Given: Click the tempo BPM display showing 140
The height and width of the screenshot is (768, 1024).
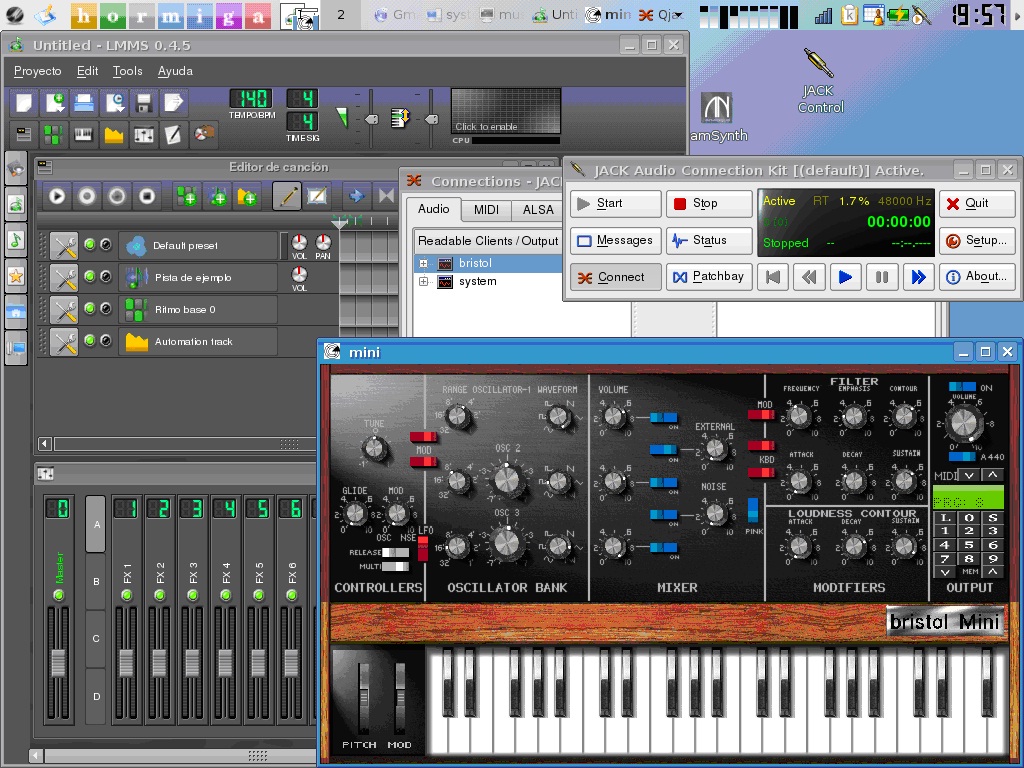Looking at the screenshot, I should pyautogui.click(x=251, y=99).
